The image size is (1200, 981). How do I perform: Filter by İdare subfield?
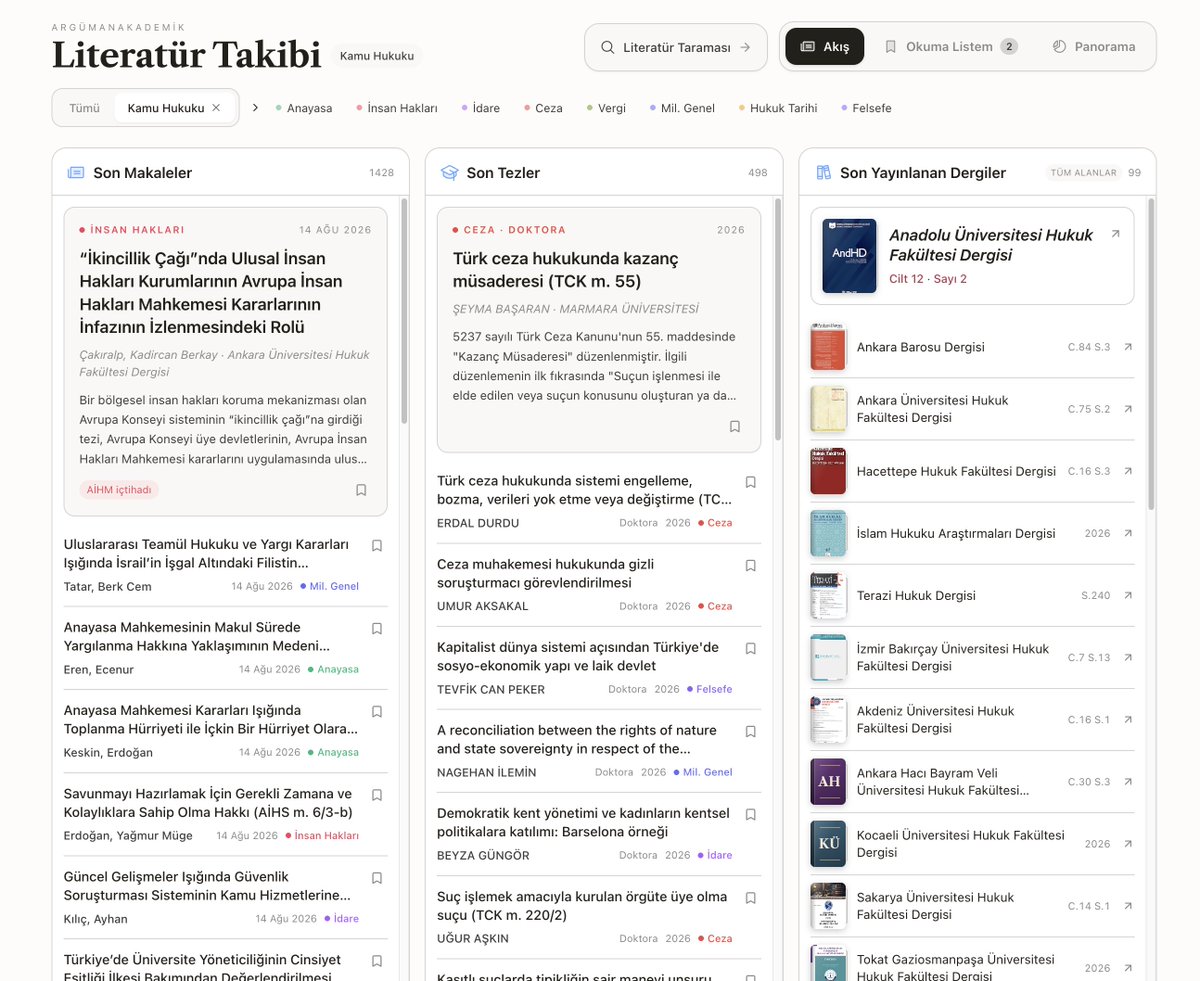tap(481, 108)
